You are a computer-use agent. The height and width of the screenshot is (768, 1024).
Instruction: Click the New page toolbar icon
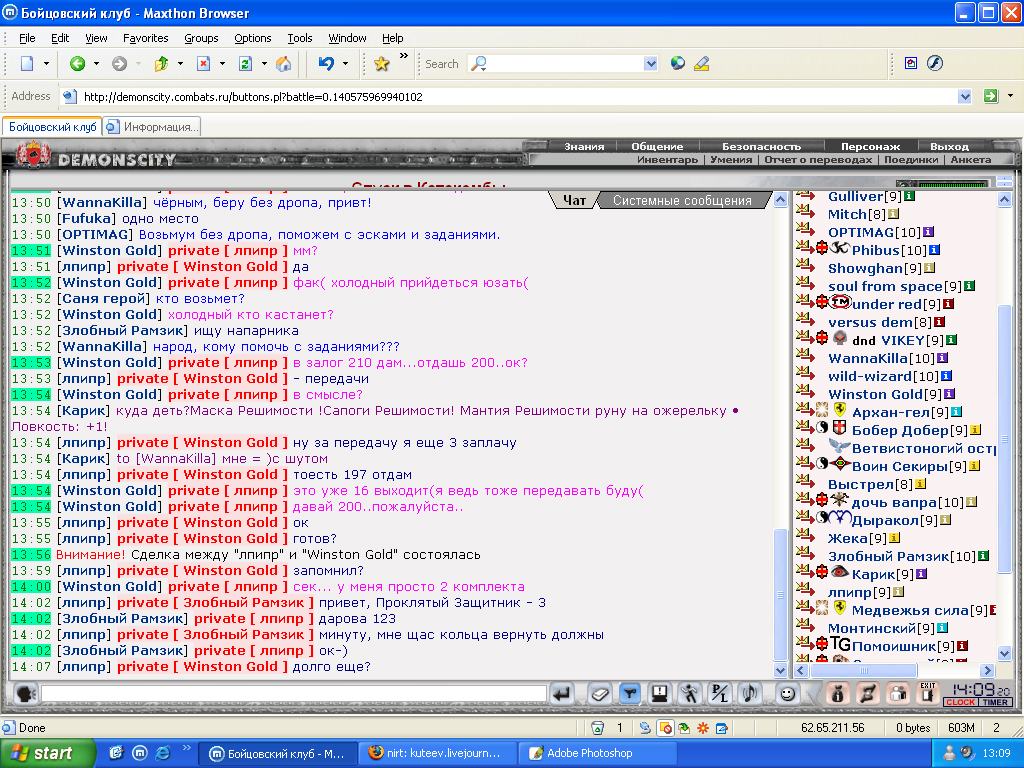pos(27,63)
